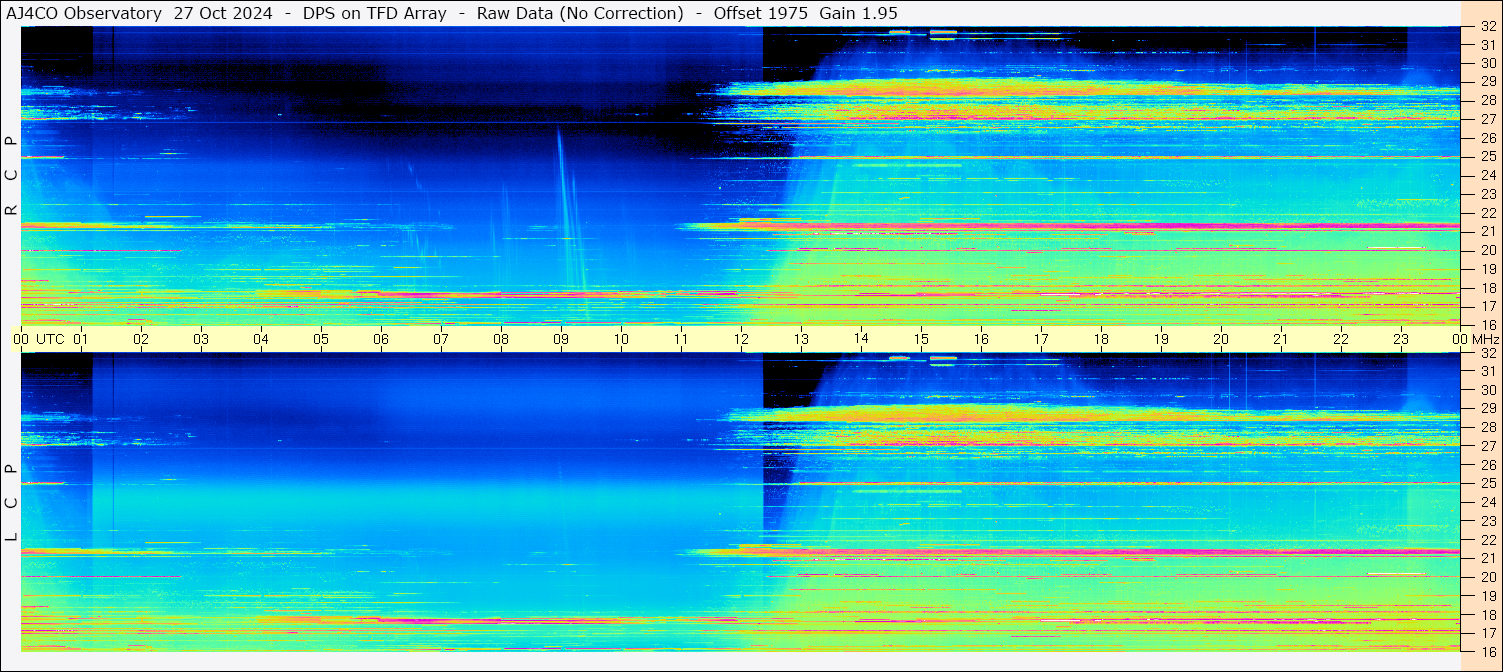Click 32 on the RCP frequency scale
The height and width of the screenshot is (672, 1503).
(1488, 27)
